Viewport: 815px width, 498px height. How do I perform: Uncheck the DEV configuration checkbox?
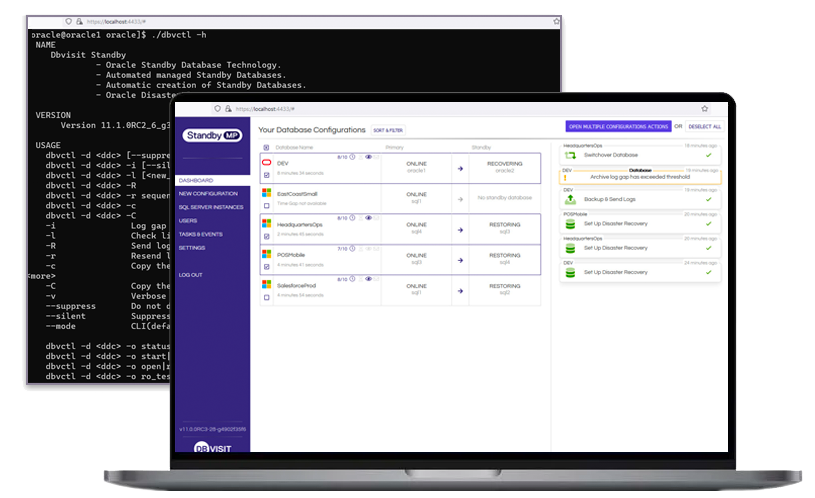[267, 175]
